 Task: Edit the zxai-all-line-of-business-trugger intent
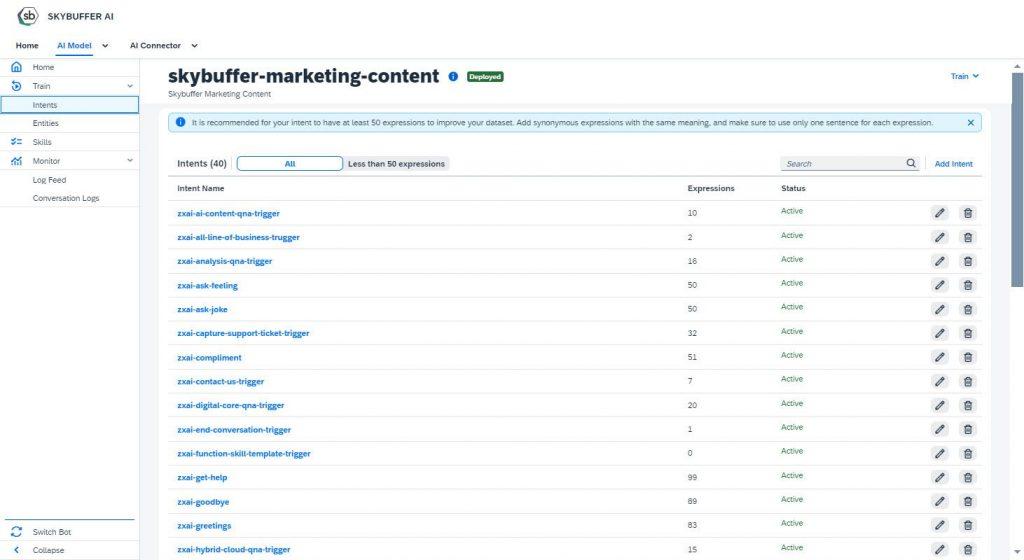pyautogui.click(x=940, y=237)
